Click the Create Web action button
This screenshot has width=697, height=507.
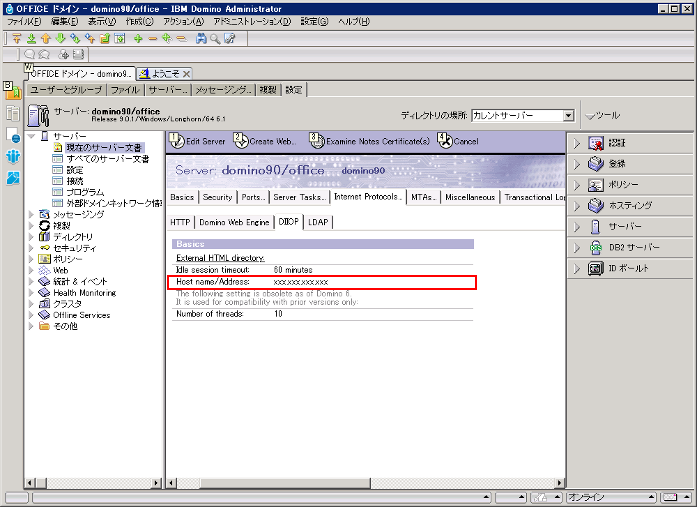(x=264, y=141)
